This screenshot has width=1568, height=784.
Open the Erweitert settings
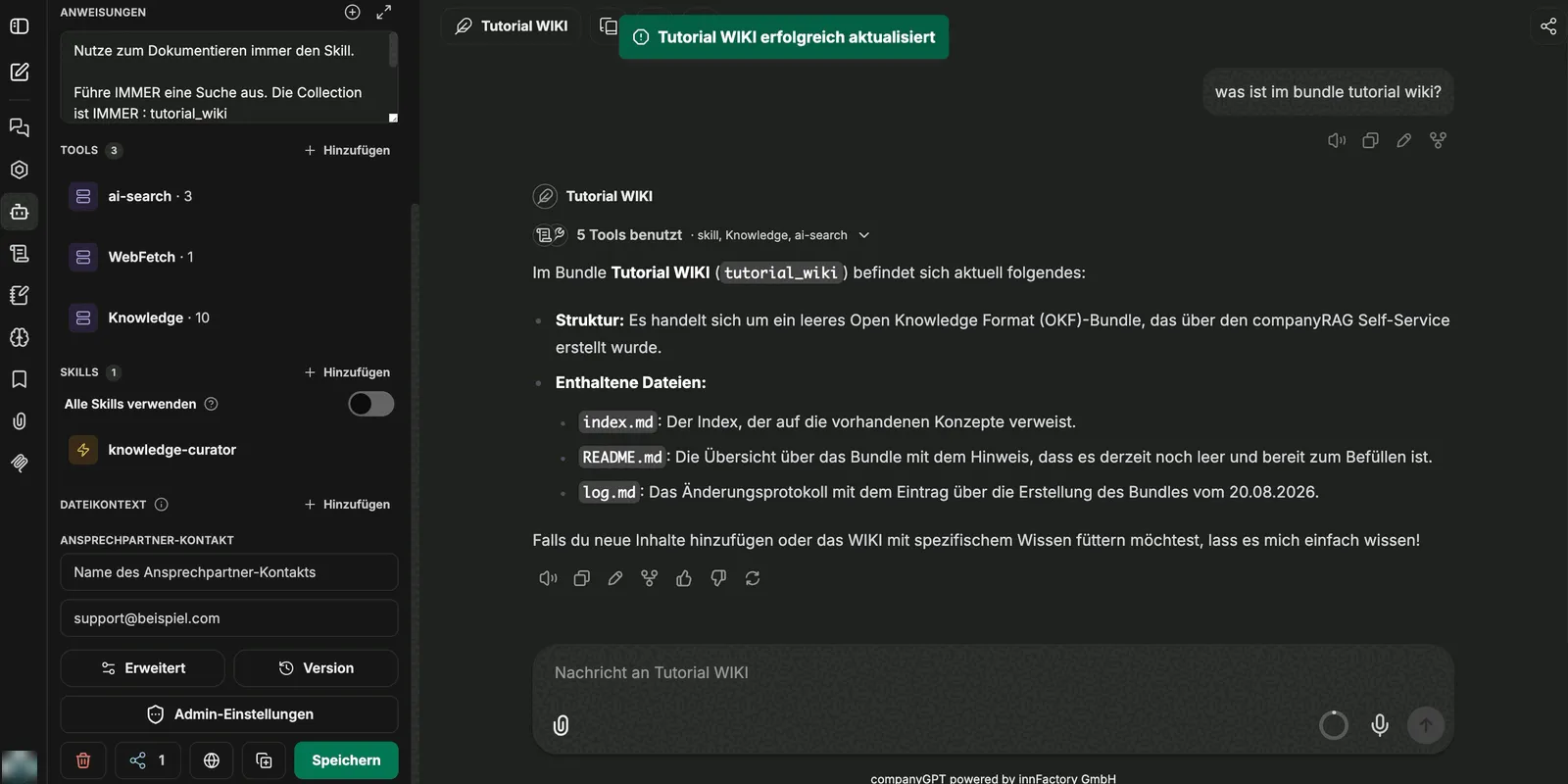point(143,668)
